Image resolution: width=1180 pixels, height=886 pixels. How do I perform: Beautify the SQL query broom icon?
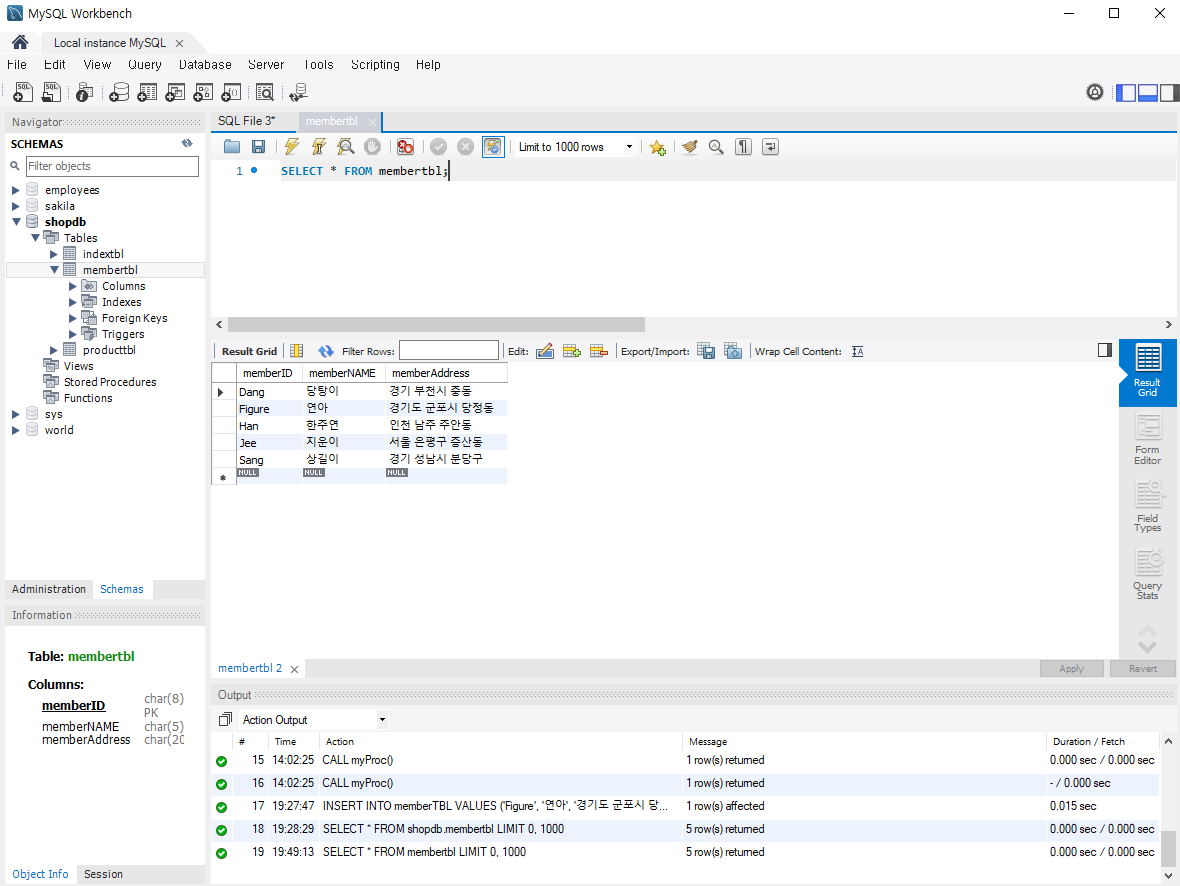(689, 147)
